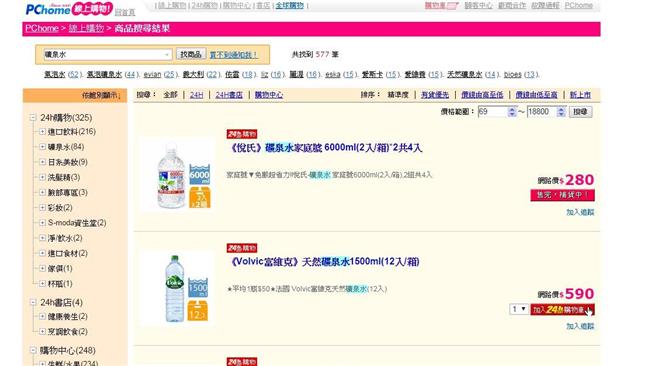Click the PChome breadcrumb link

click(42, 29)
